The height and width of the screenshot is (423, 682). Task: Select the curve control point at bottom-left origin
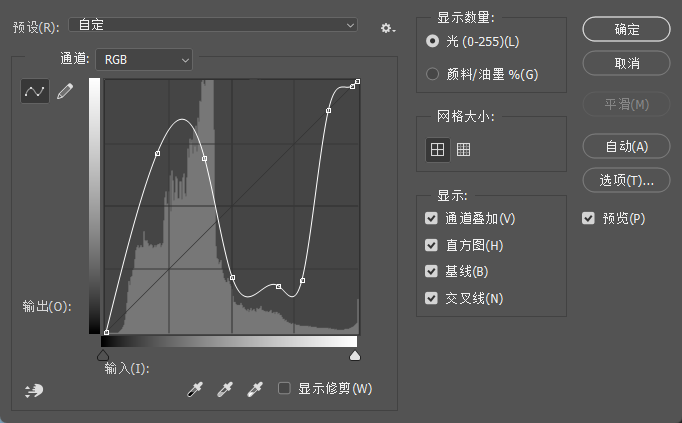coord(107,333)
